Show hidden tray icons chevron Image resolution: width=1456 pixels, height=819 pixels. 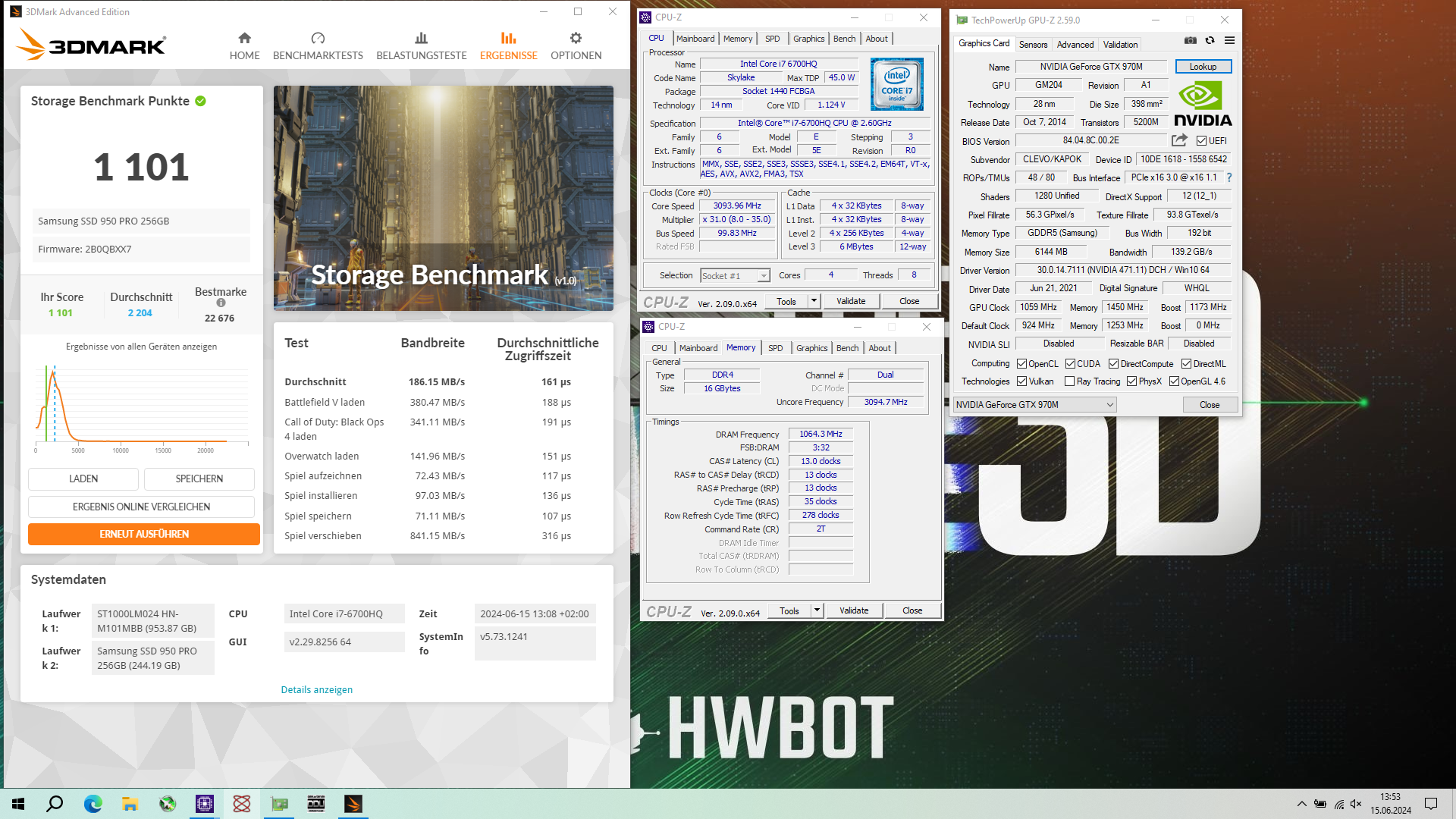coord(1301,804)
